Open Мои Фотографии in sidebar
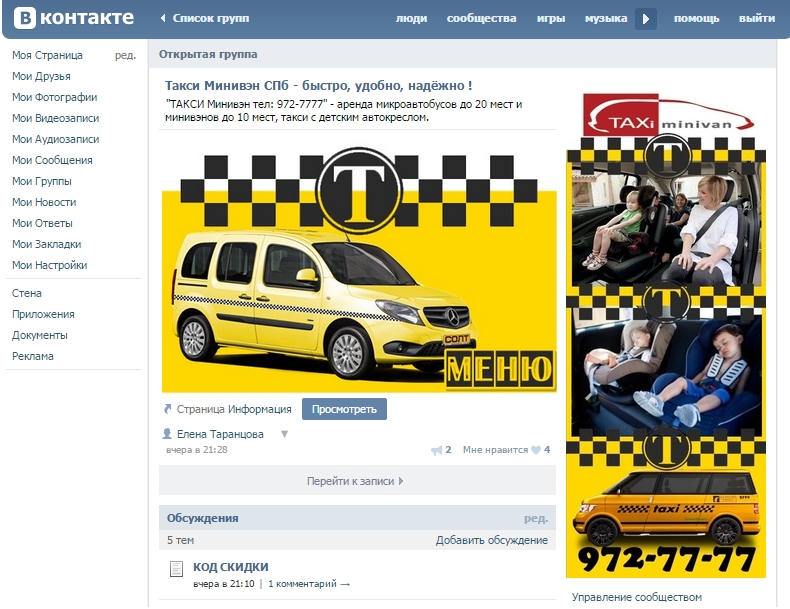This screenshot has width=790, height=609. 54,97
